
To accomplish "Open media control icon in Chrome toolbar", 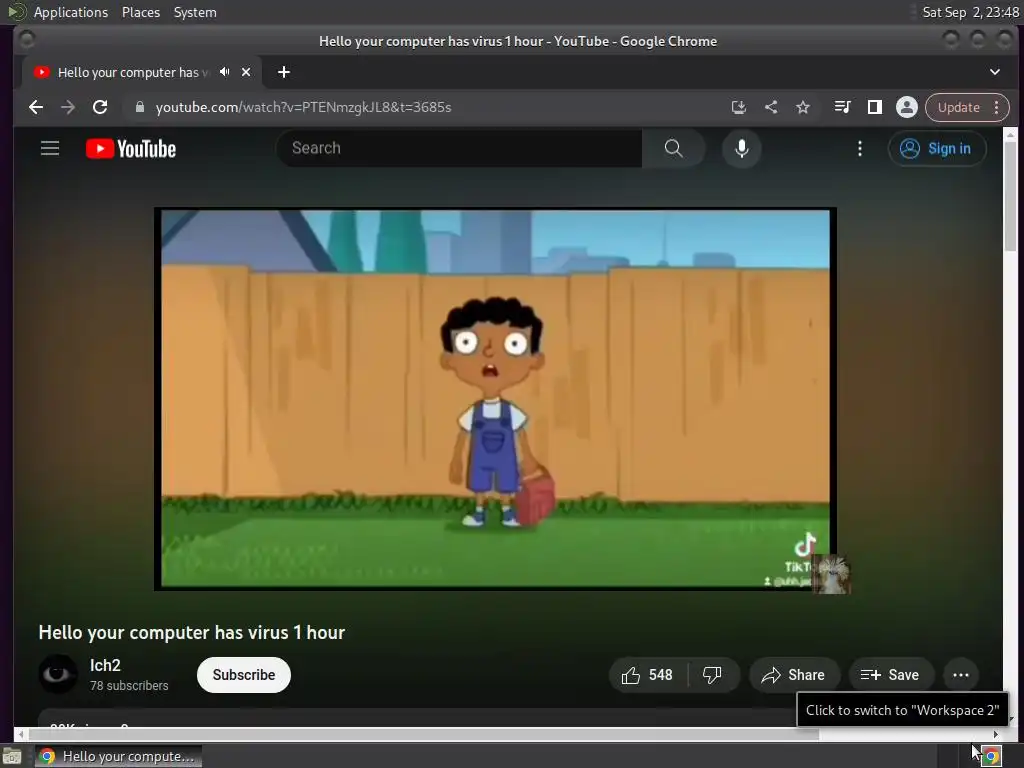I will (x=842, y=107).
